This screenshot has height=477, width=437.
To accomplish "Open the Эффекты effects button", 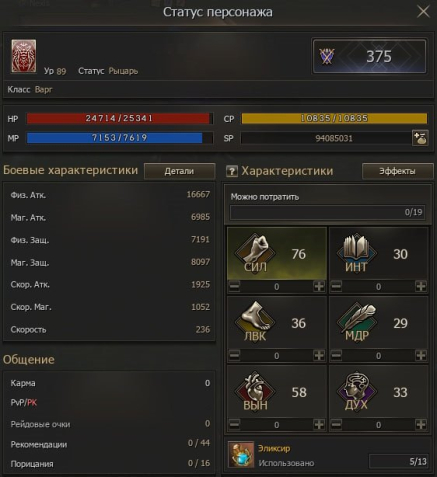I will click(397, 171).
